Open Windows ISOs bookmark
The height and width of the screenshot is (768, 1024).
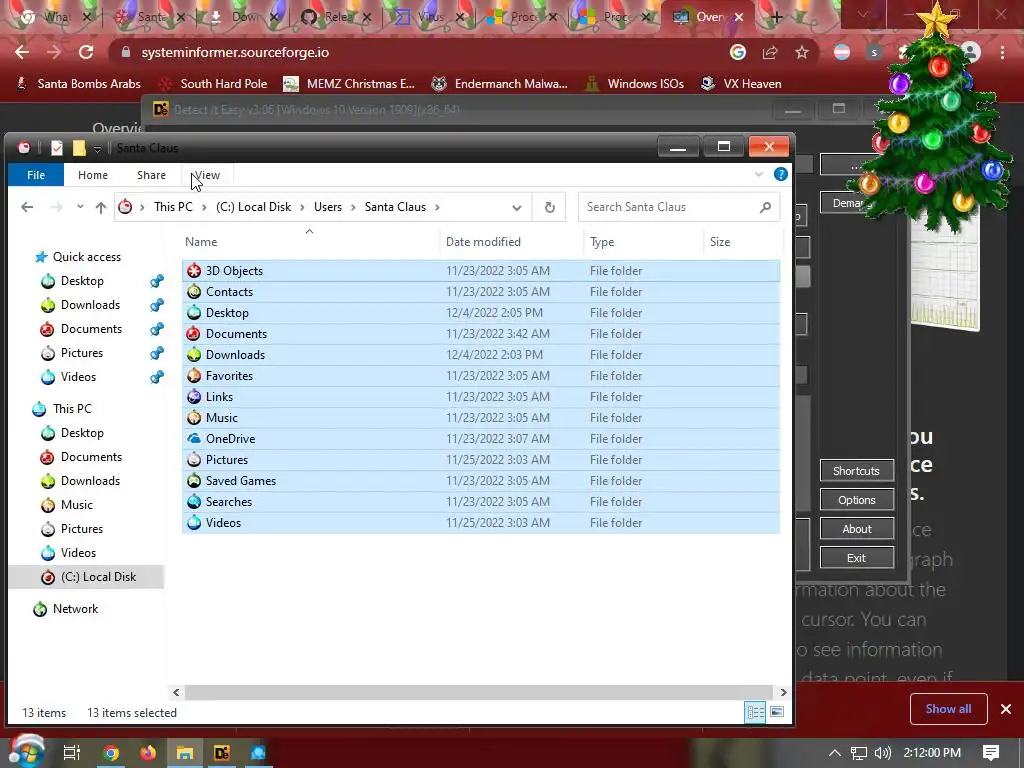634,84
